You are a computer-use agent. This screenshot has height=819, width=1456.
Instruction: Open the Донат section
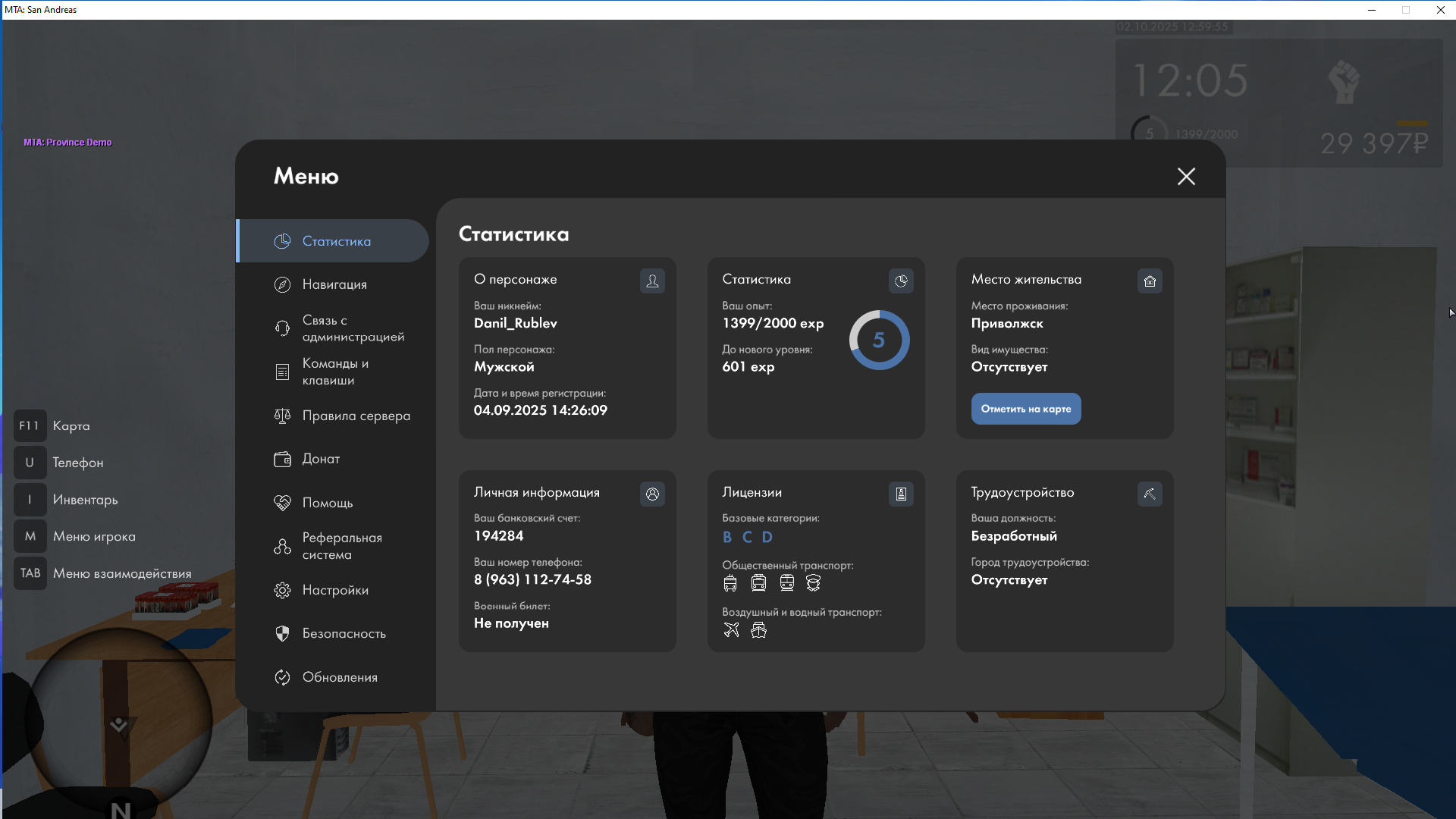[x=320, y=459]
